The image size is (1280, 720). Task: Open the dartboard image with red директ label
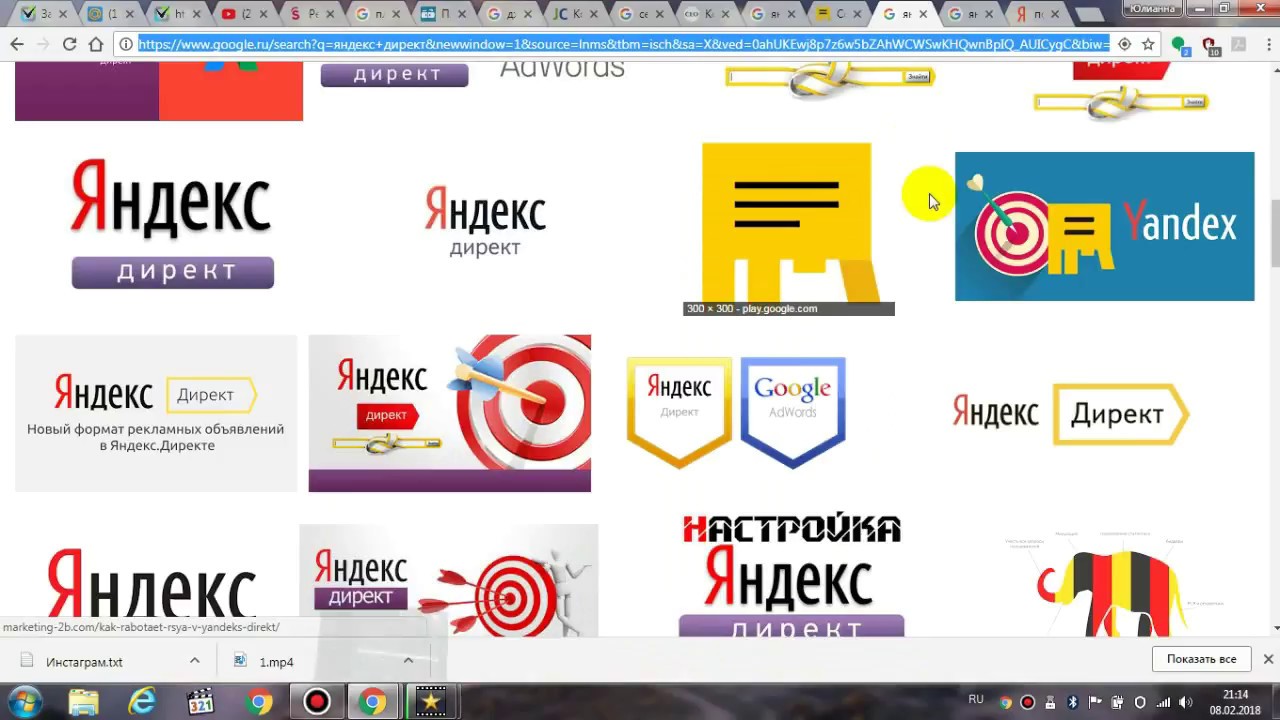[449, 413]
